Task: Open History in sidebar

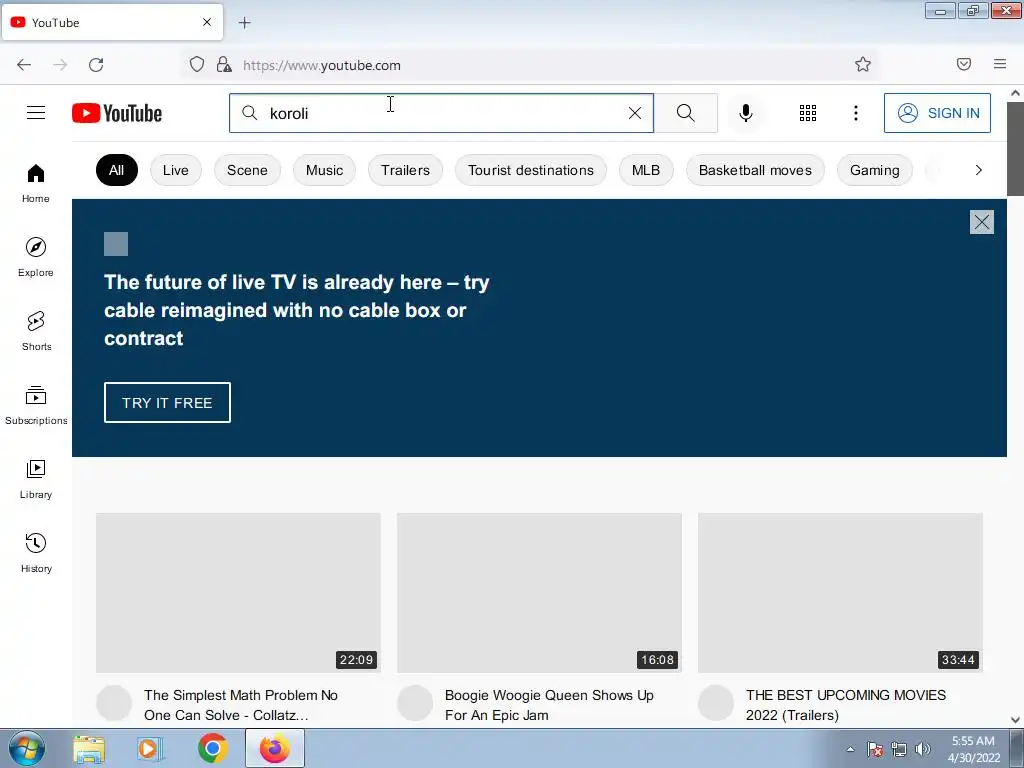Action: pos(36,553)
